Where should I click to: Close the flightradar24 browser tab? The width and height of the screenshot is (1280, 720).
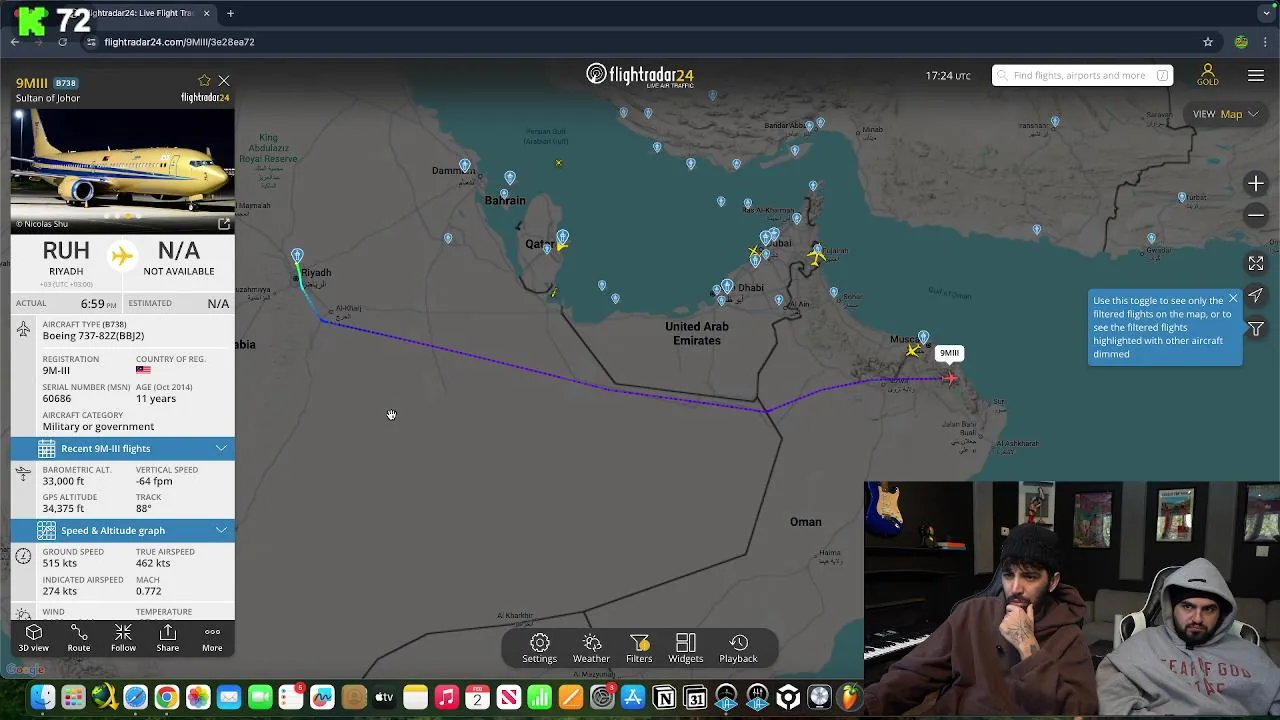(x=207, y=13)
